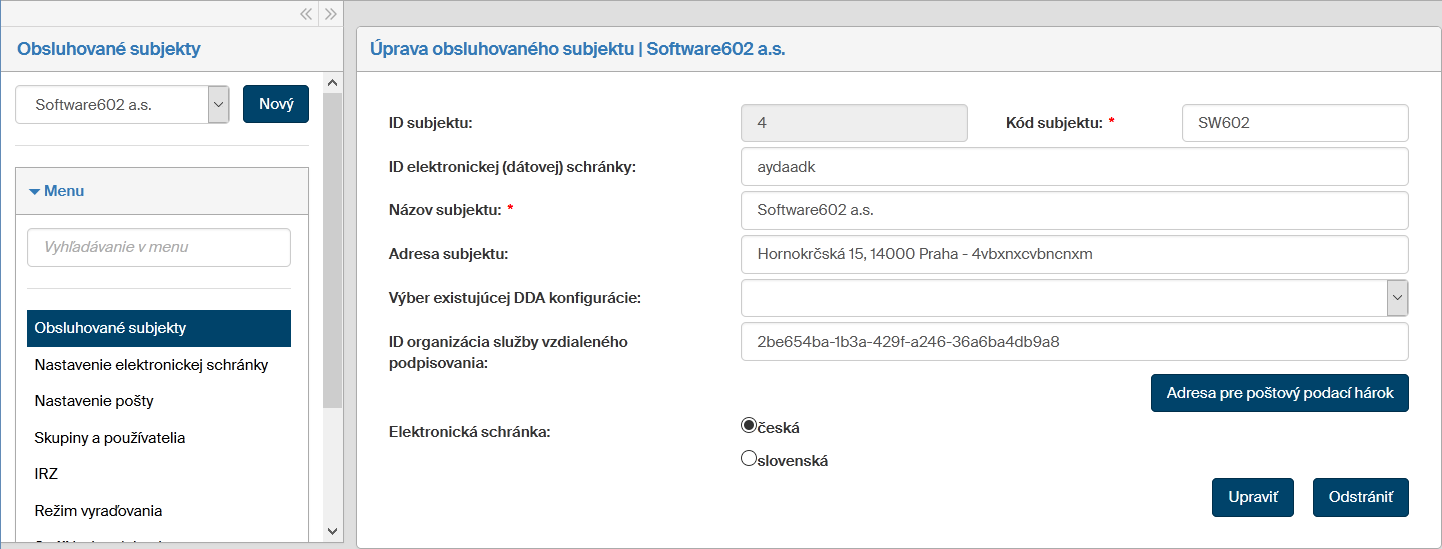Select the česká radio option

point(749,426)
